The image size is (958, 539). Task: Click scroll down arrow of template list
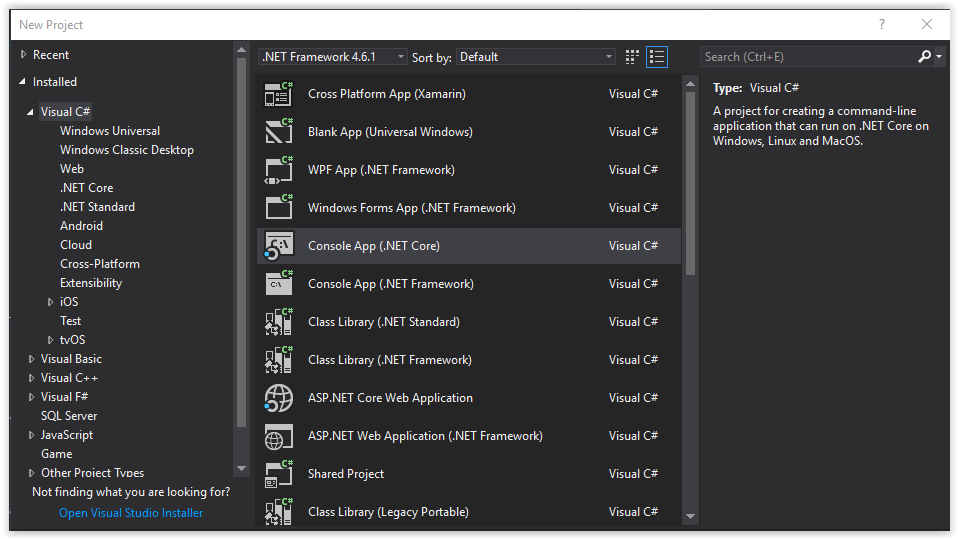tap(690, 516)
